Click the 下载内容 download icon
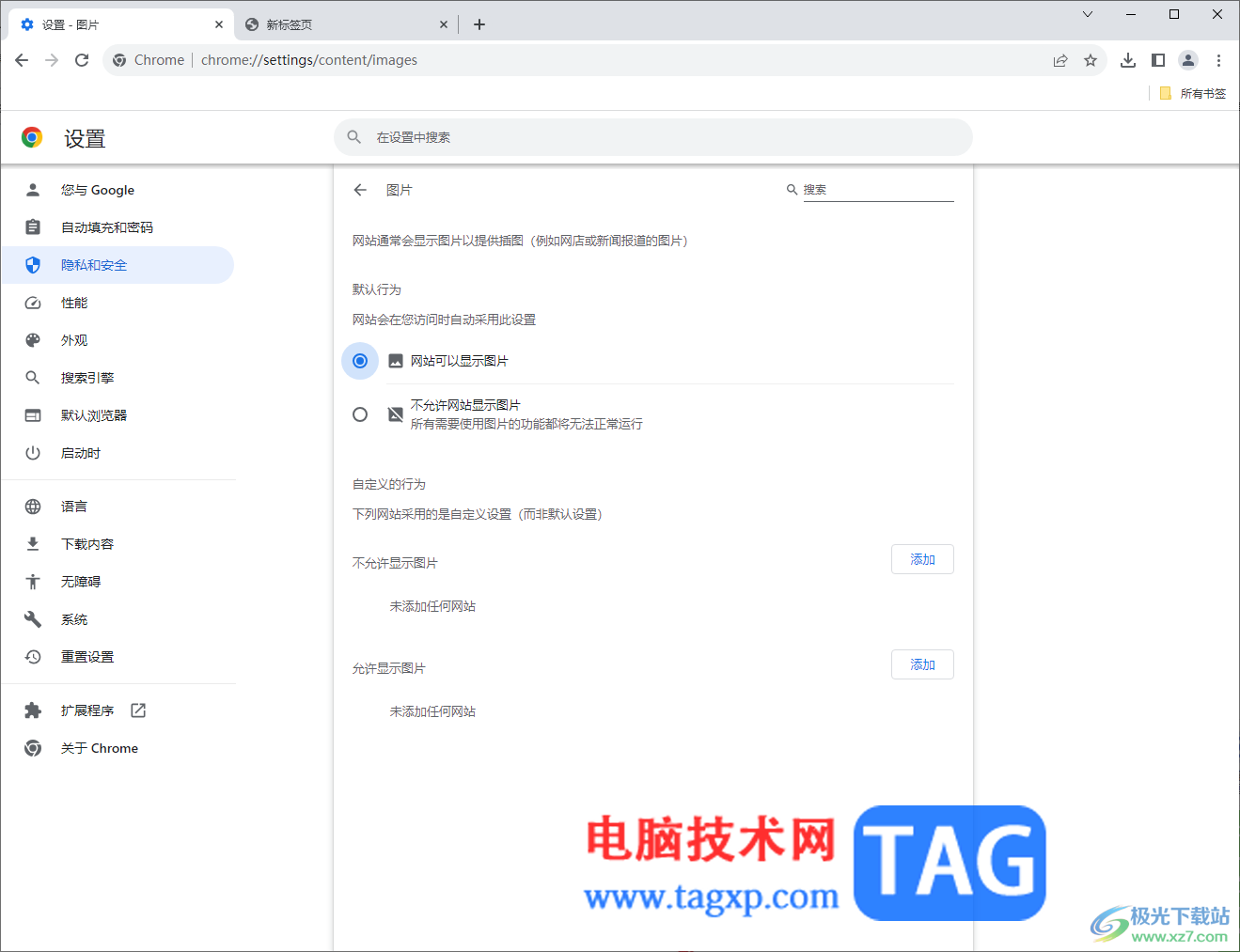This screenshot has height=952, width=1240. click(33, 544)
